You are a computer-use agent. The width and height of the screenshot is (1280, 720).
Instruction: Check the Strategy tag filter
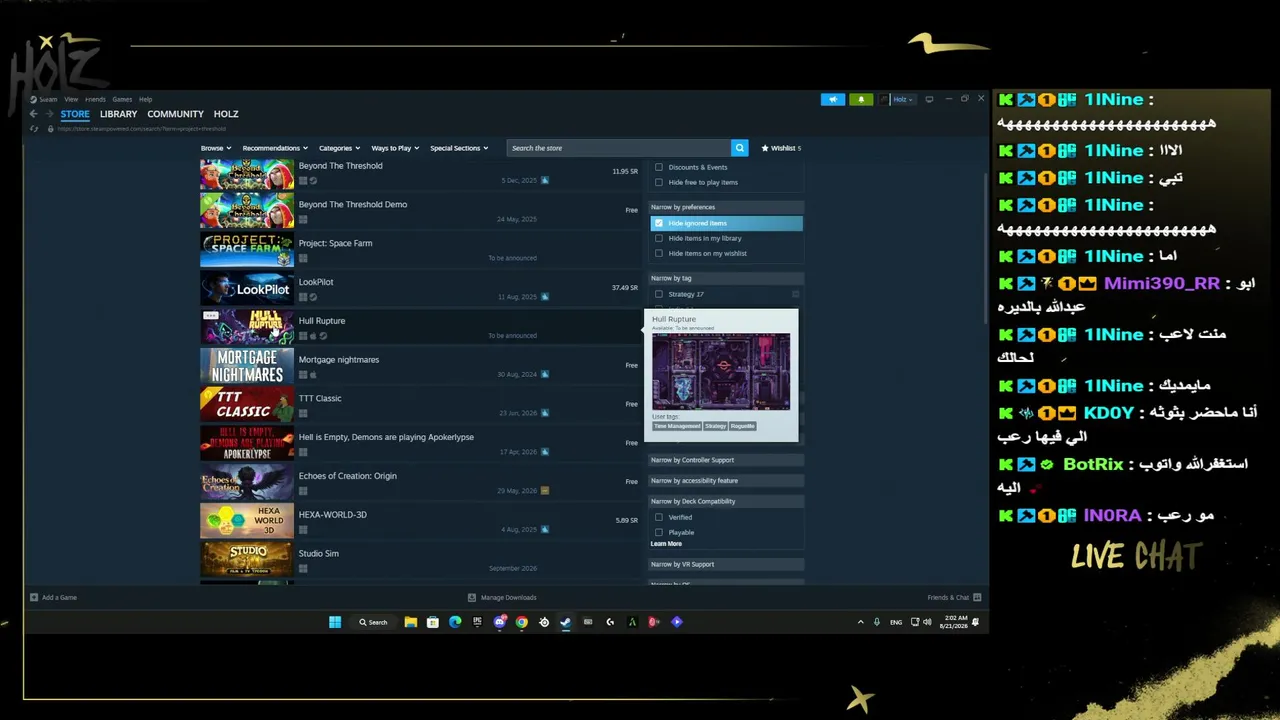pyautogui.click(x=659, y=294)
